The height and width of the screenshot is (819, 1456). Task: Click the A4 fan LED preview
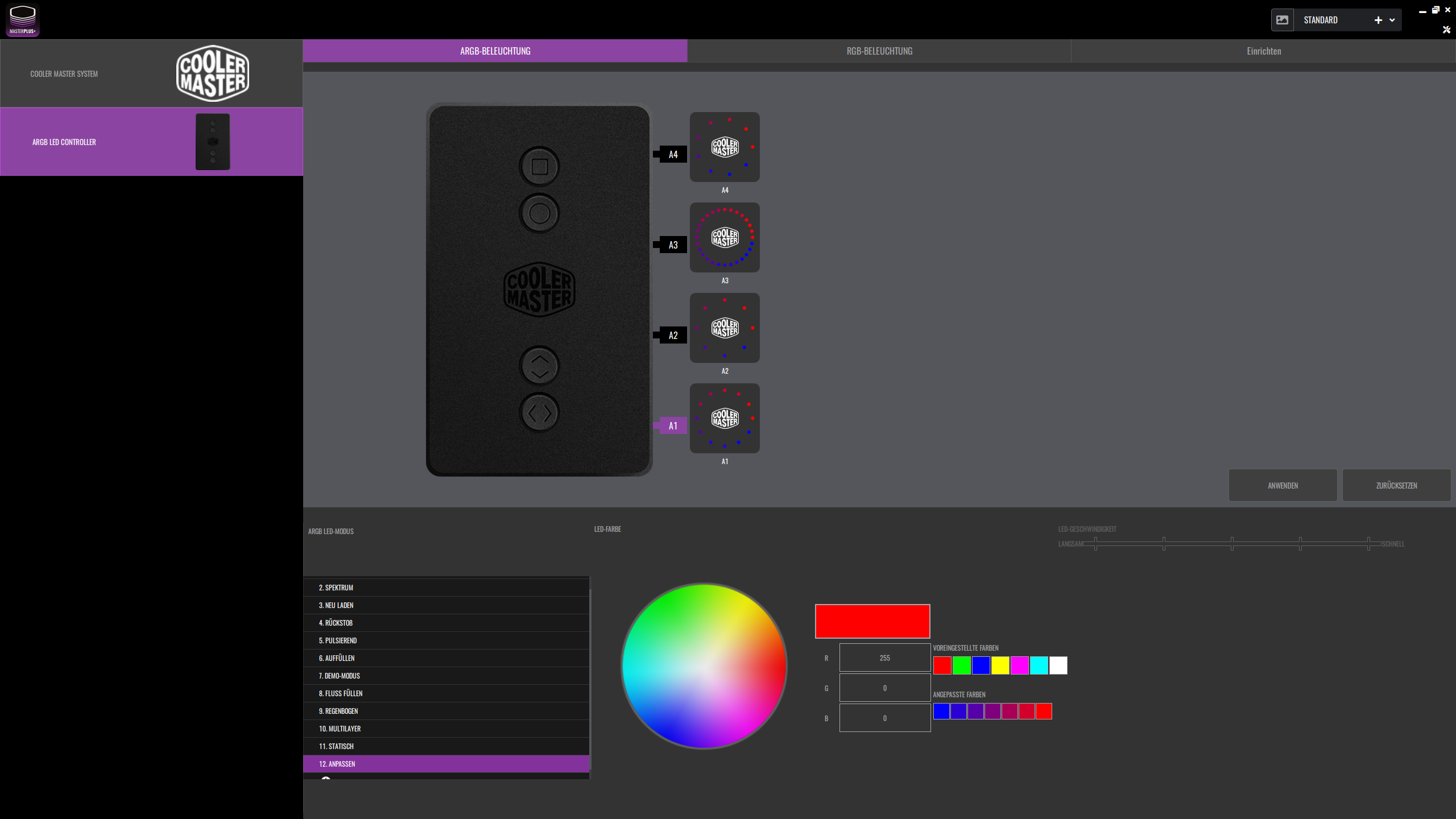(x=725, y=147)
